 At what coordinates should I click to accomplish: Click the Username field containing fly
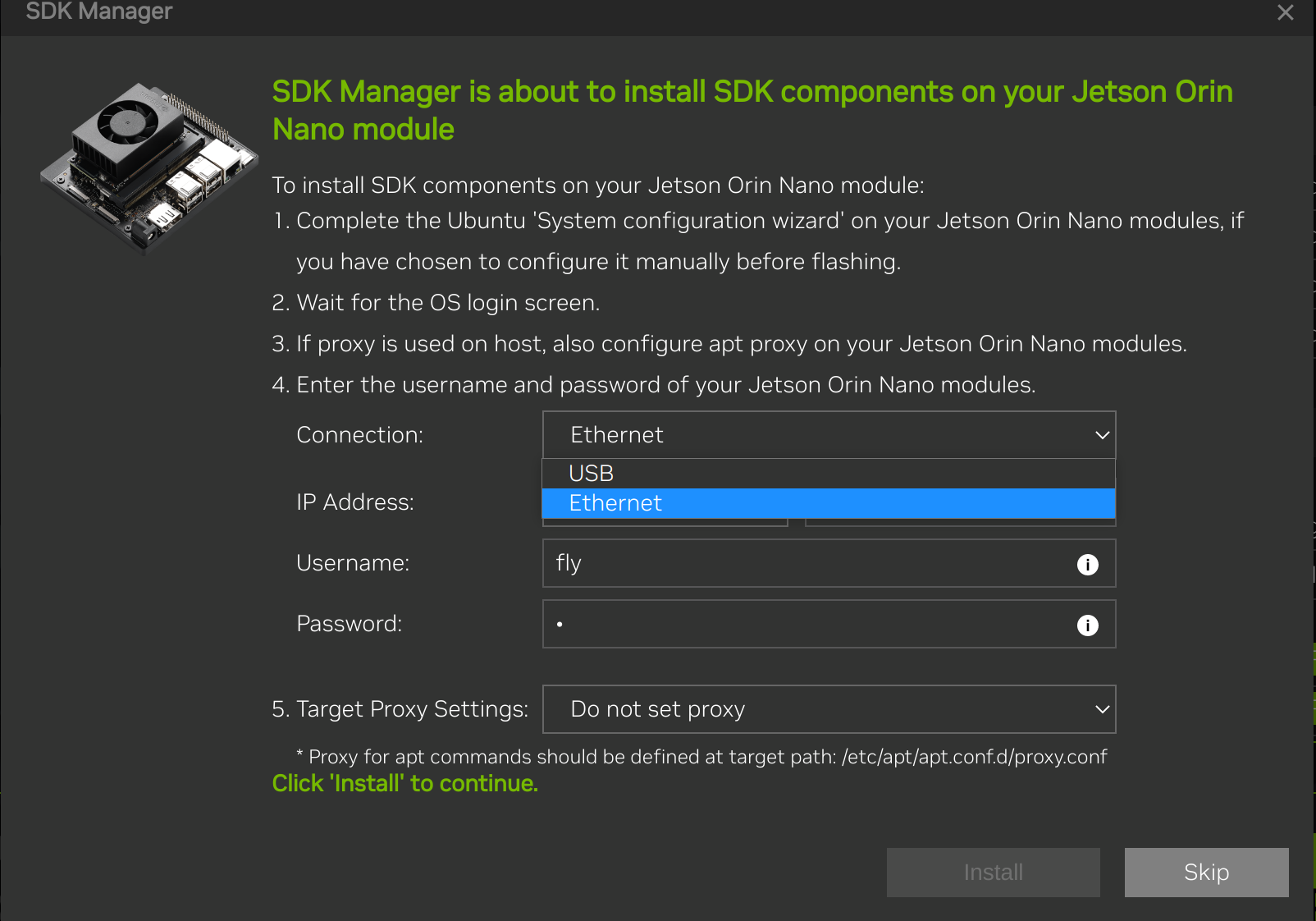point(829,563)
